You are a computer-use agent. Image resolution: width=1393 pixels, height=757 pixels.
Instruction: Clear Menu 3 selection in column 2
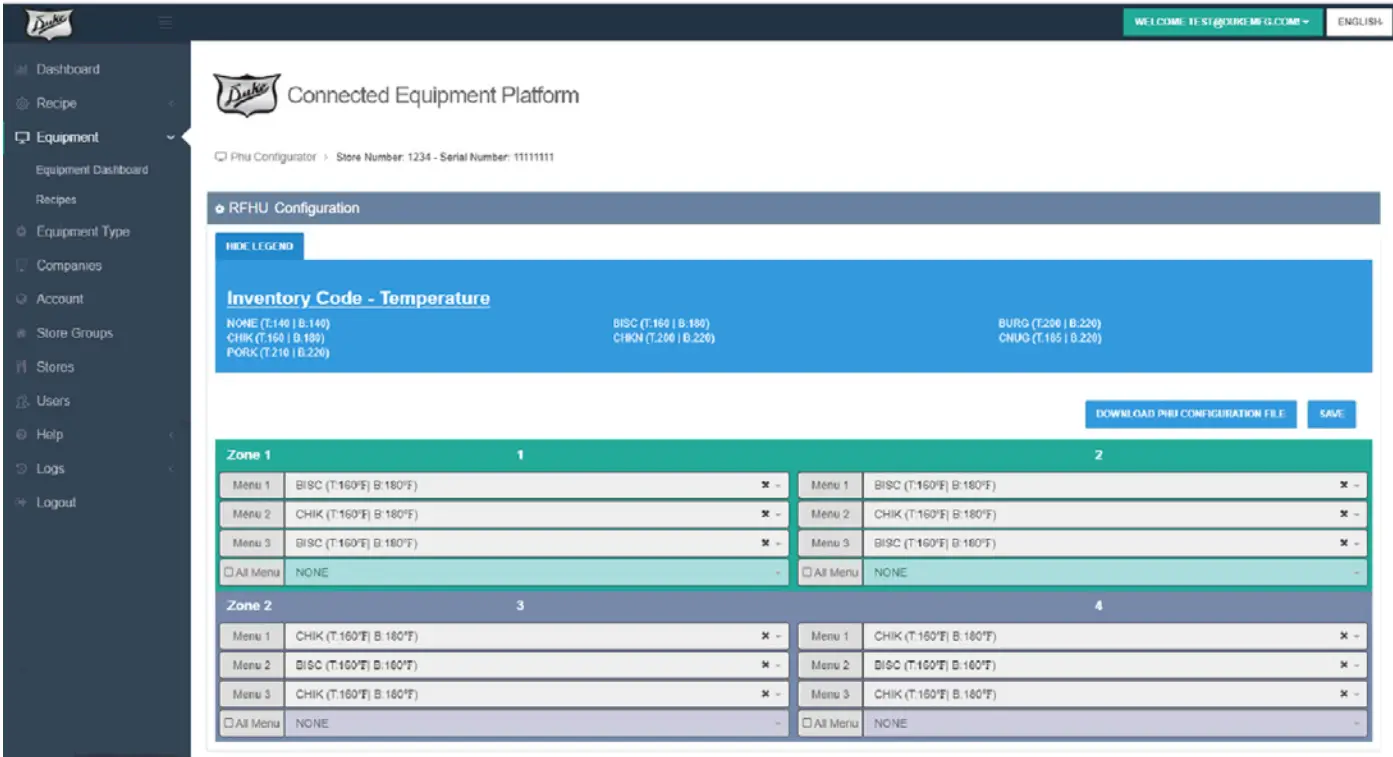coord(1344,543)
